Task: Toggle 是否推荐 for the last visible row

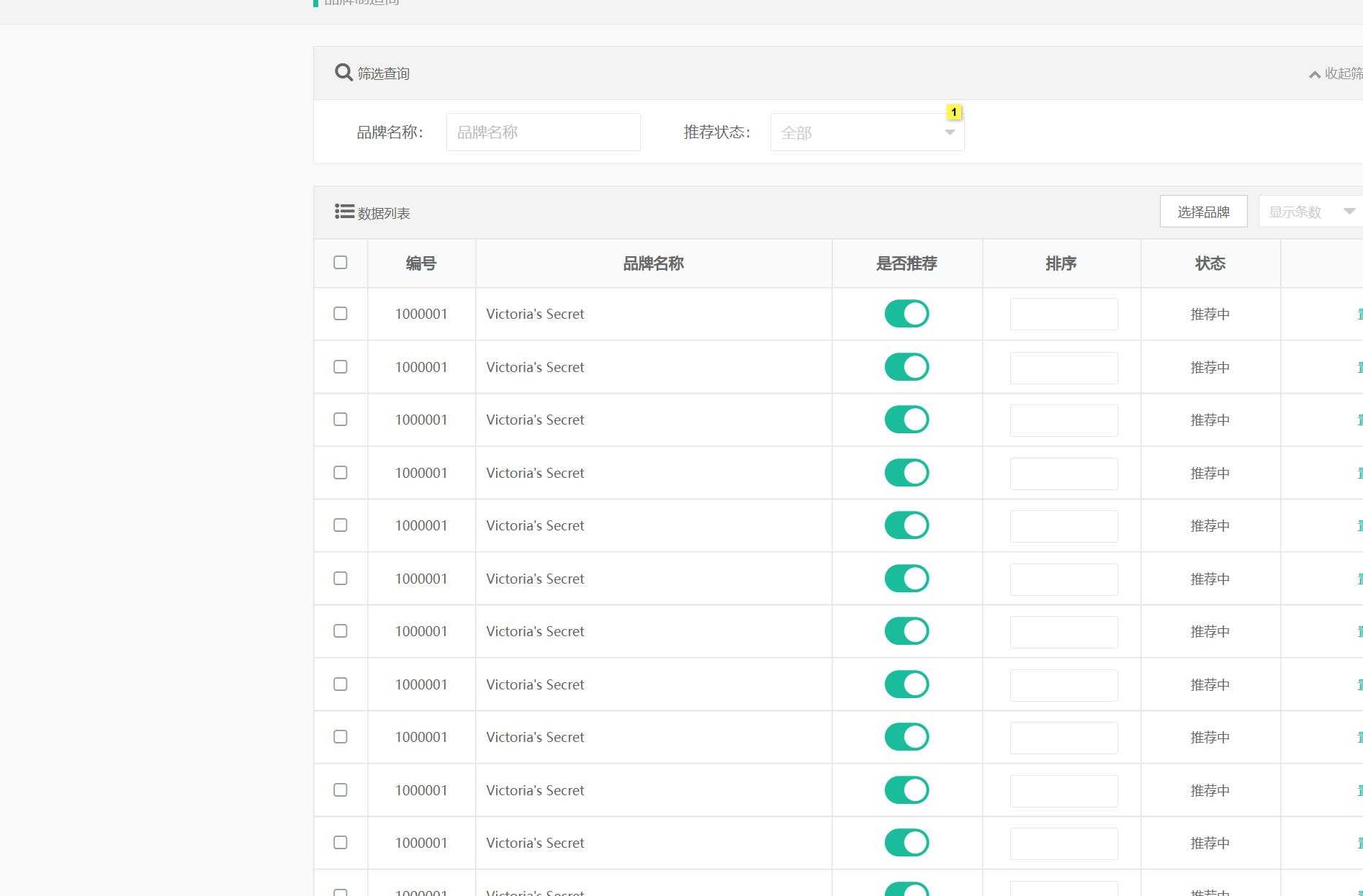Action: point(907,891)
